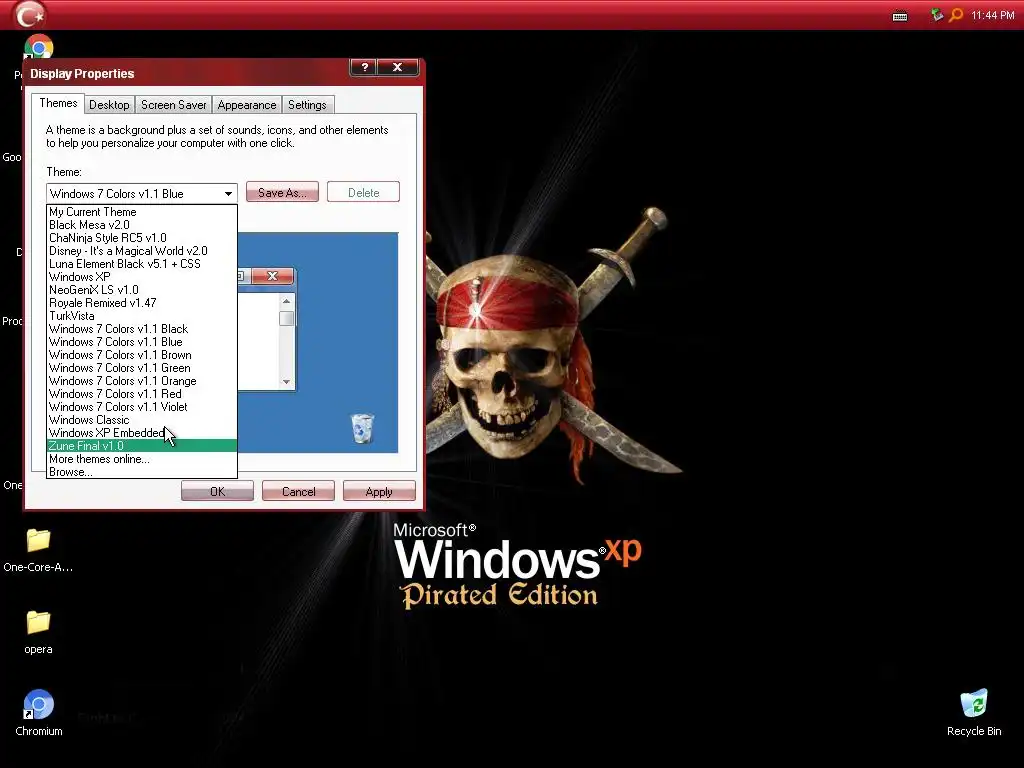1024x768 pixels.
Task: Select Windows 7 Colors v1.1 Red
Action: tap(142, 394)
